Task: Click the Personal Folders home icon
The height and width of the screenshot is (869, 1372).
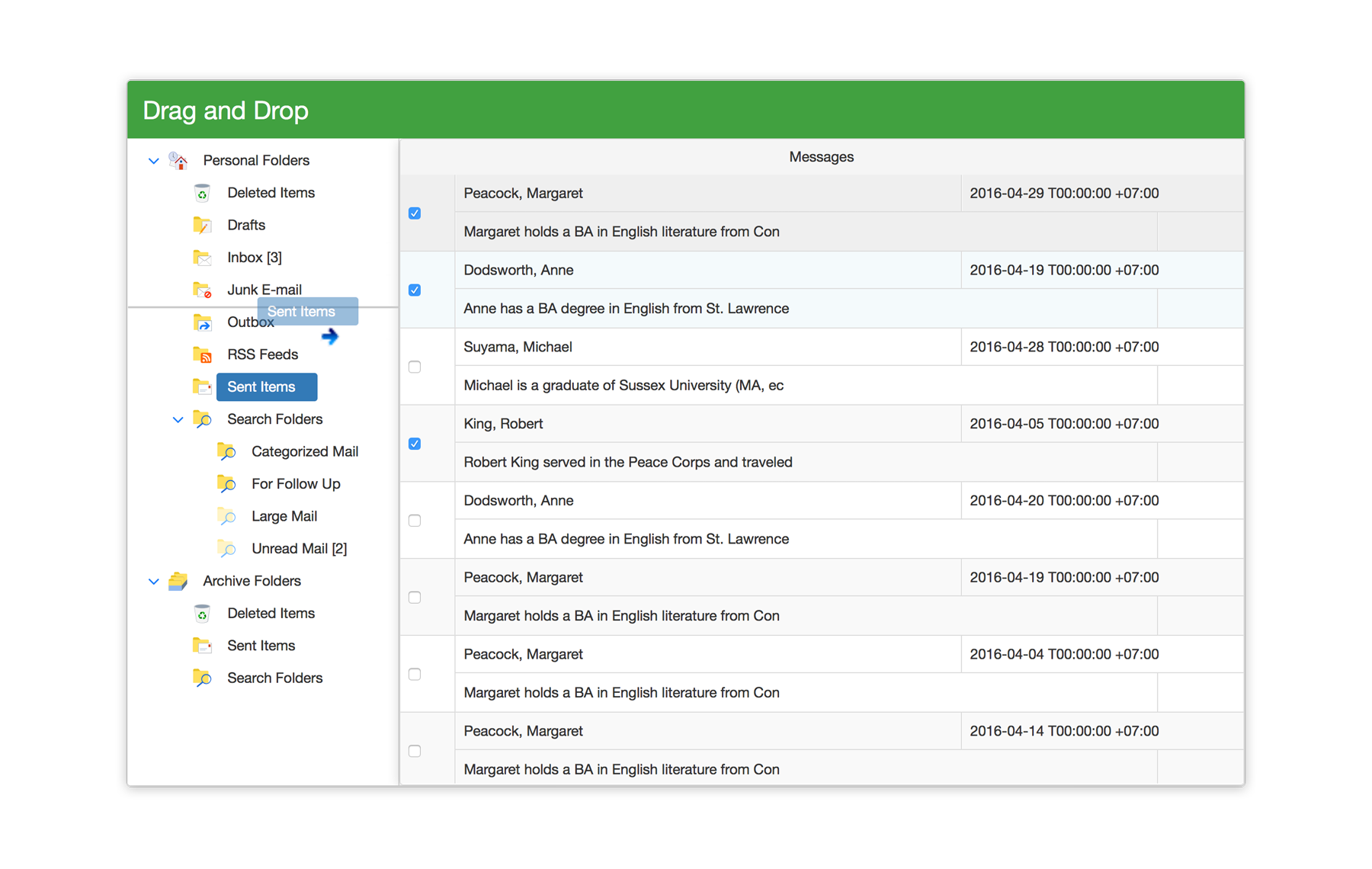Action: 178,161
